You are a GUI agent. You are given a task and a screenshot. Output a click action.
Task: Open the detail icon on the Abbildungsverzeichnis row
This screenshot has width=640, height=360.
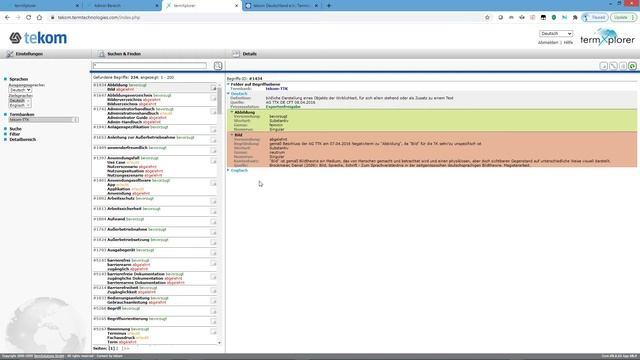[213, 98]
